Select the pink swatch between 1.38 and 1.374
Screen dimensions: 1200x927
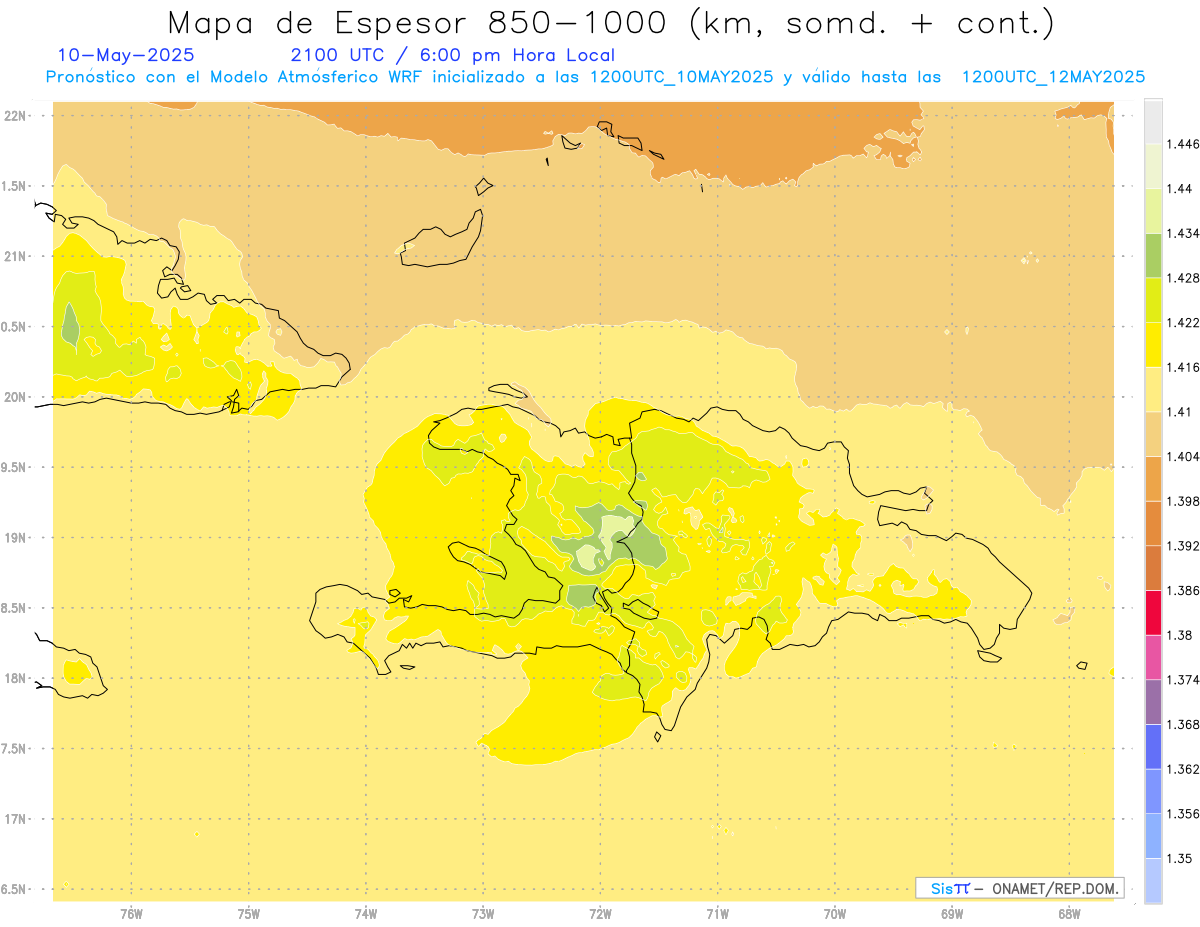[1153, 657]
